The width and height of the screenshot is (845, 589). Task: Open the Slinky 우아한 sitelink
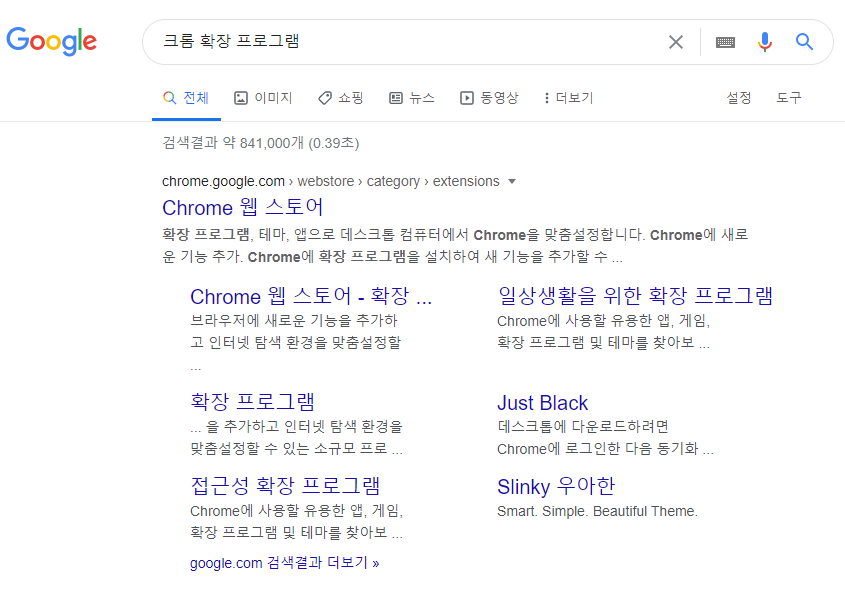coord(556,486)
